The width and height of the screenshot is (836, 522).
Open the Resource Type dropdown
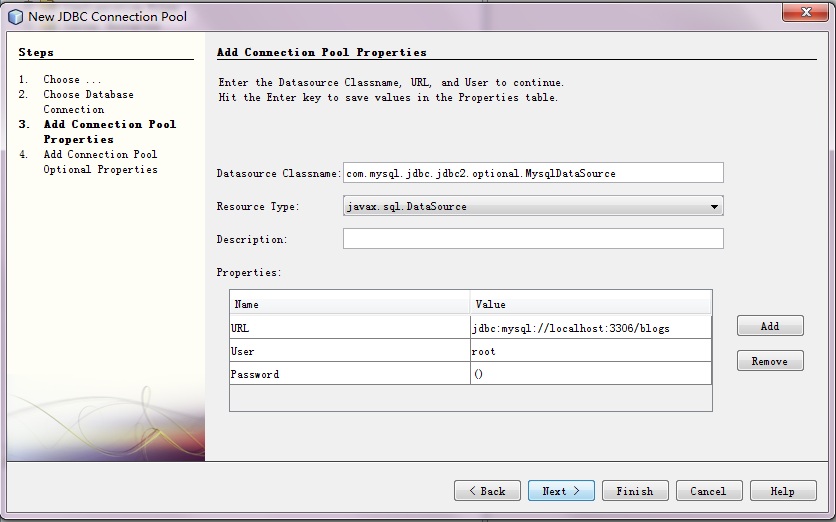tap(533, 206)
